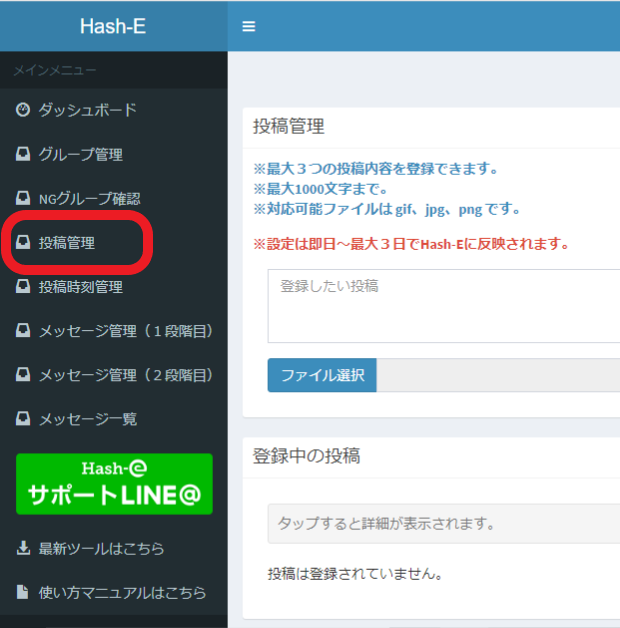Image resolution: width=620 pixels, height=628 pixels.
Task: Click the dashboard gauge icon
Action: 23,109
